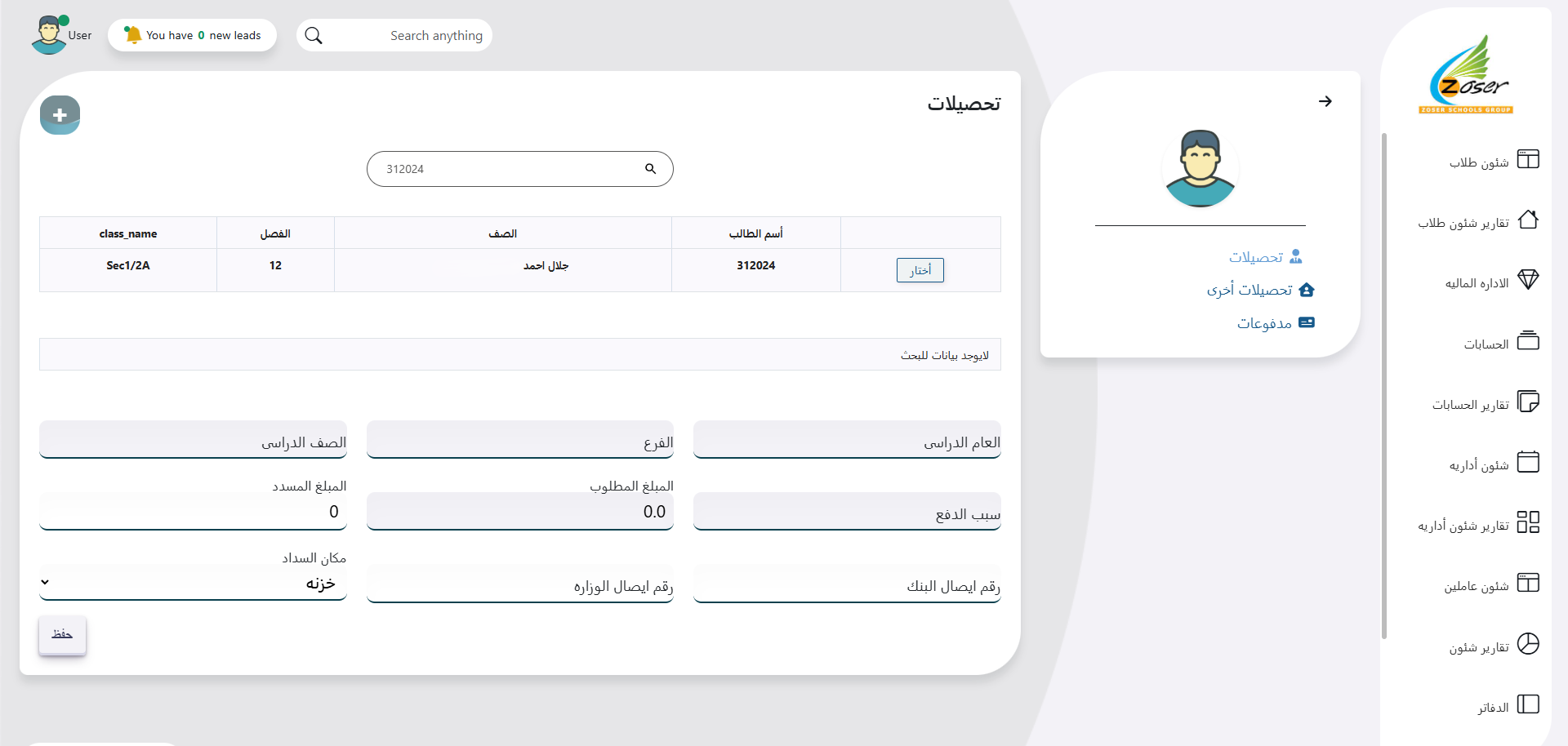The width and height of the screenshot is (1568, 746).
Task: Click the diamond icon for الاداره الماليه
Action: coord(1527,280)
